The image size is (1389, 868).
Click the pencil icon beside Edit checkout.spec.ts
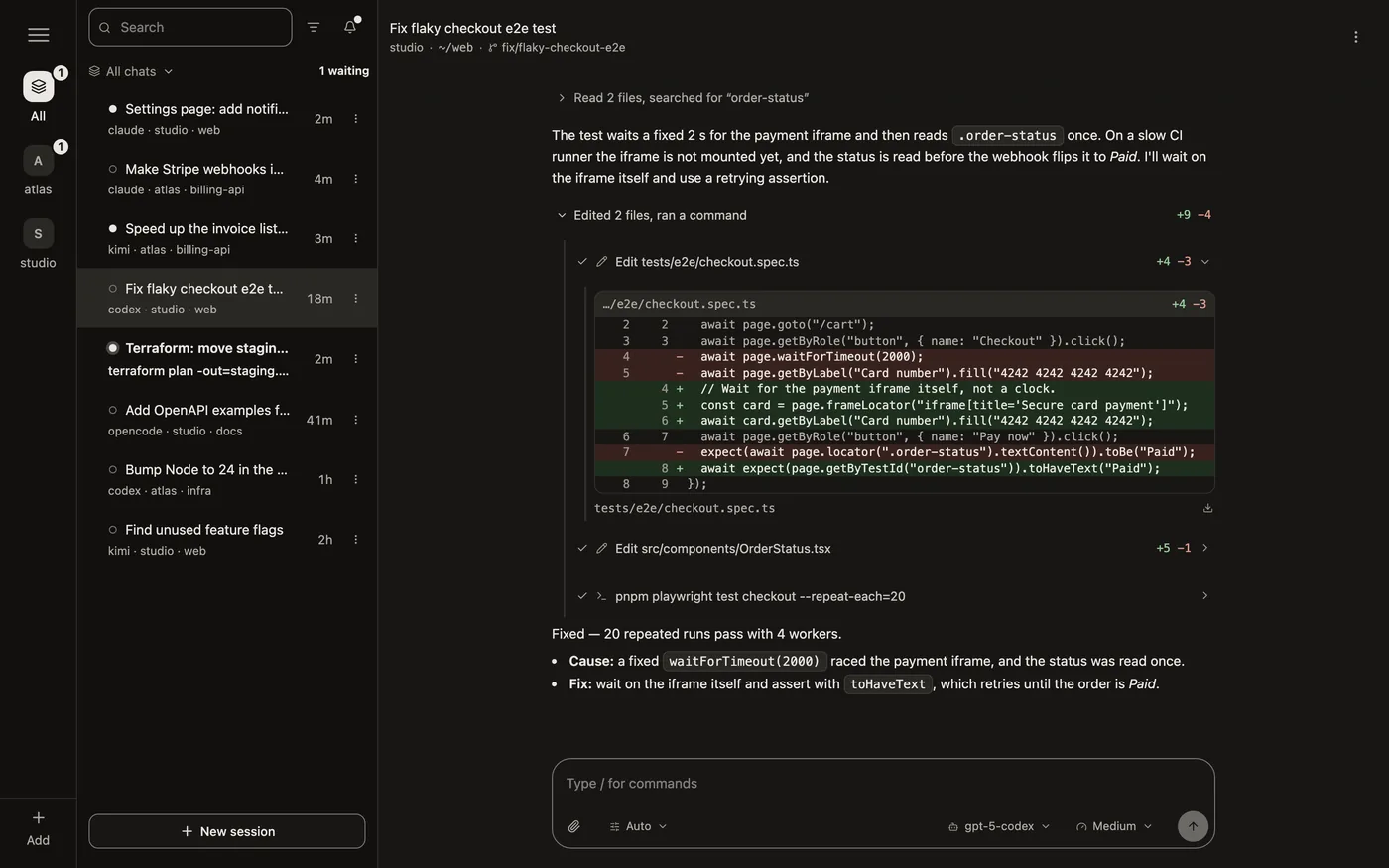601,262
